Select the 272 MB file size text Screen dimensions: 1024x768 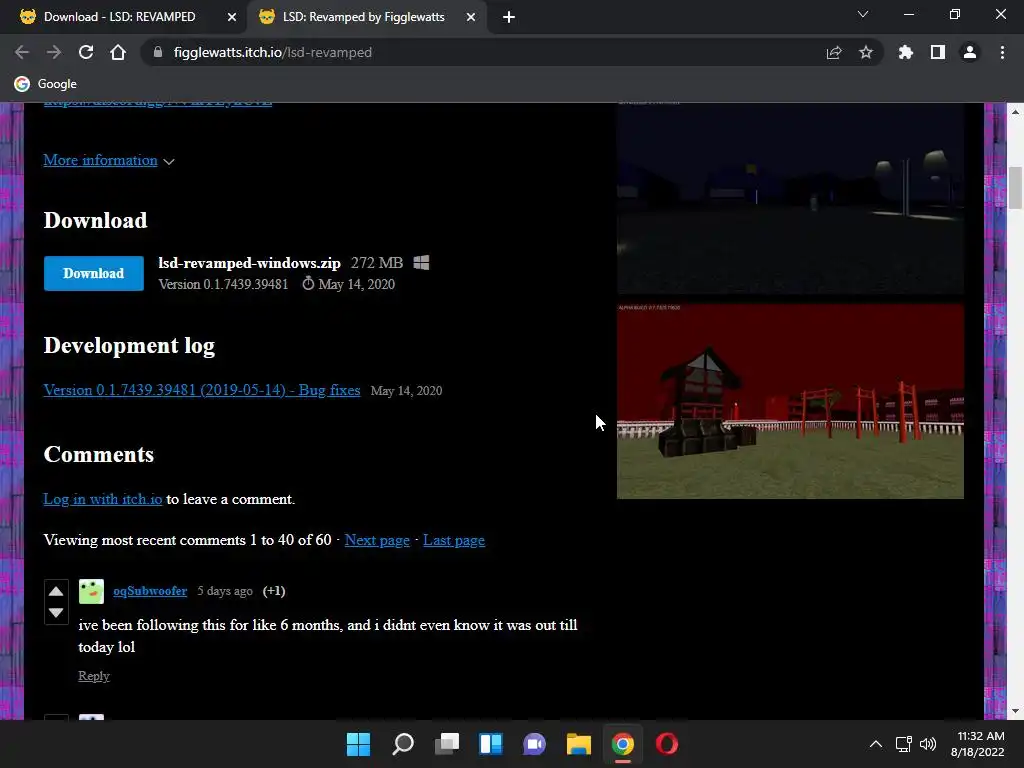click(x=377, y=263)
